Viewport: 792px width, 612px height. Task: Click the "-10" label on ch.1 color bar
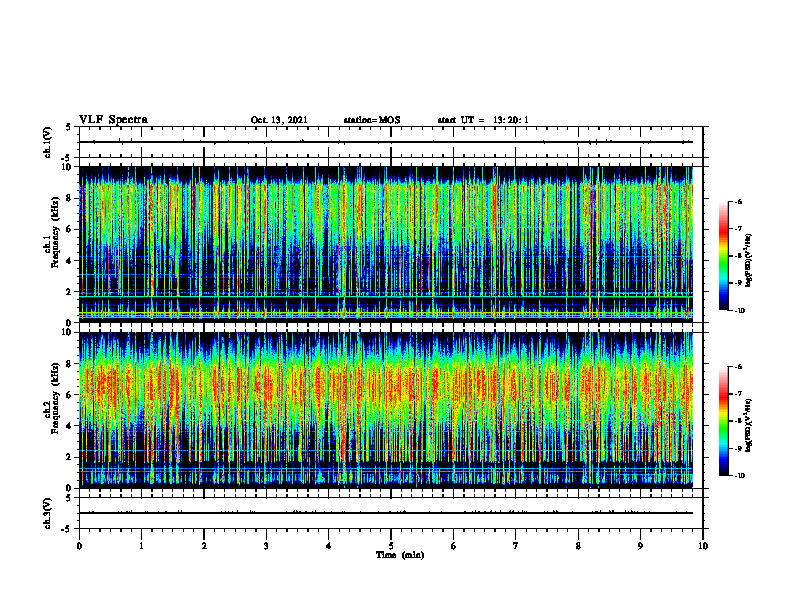click(739, 311)
